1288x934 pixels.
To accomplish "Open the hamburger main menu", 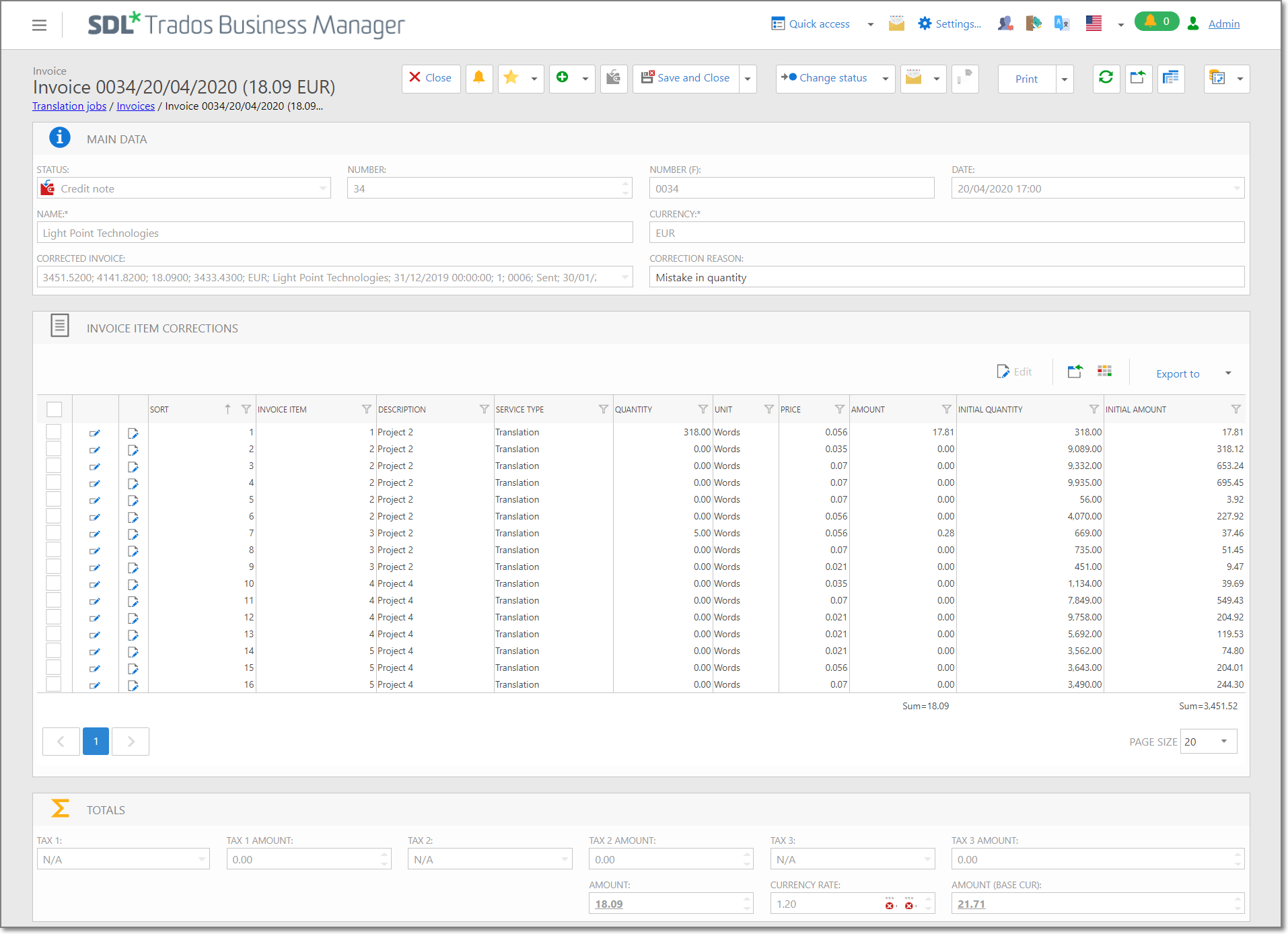I will [40, 26].
